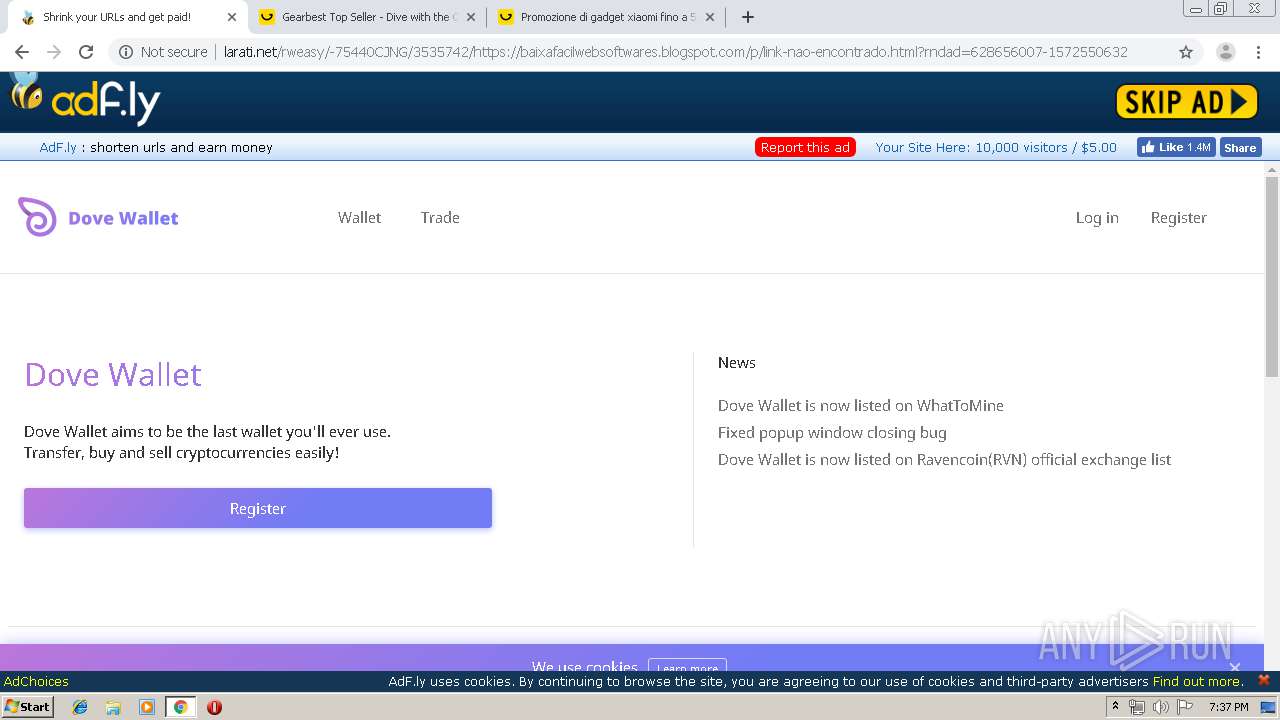Click the Chrome taskbar icon
Screen dimensions: 1280x720
point(181,707)
